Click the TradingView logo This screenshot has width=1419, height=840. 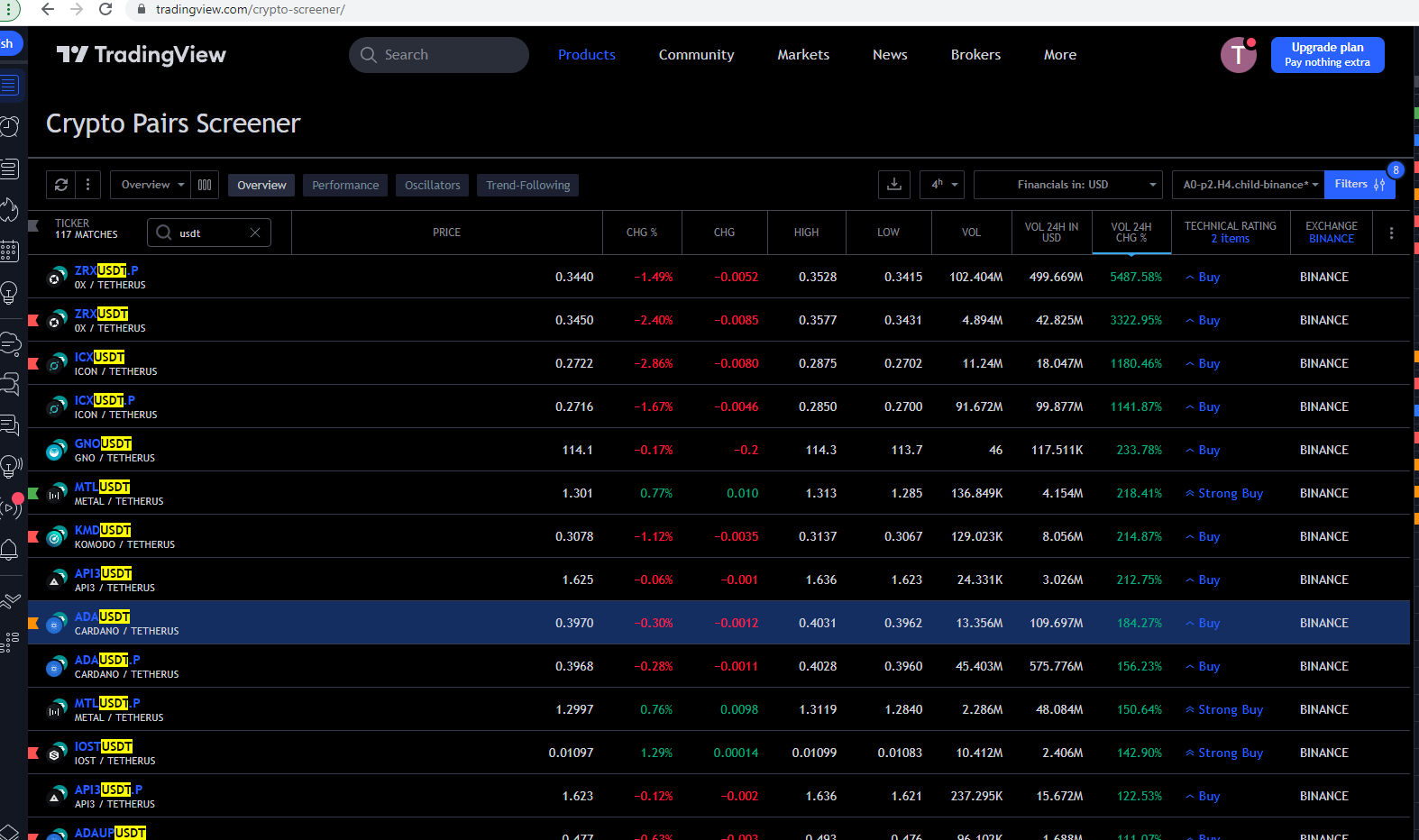[x=142, y=55]
